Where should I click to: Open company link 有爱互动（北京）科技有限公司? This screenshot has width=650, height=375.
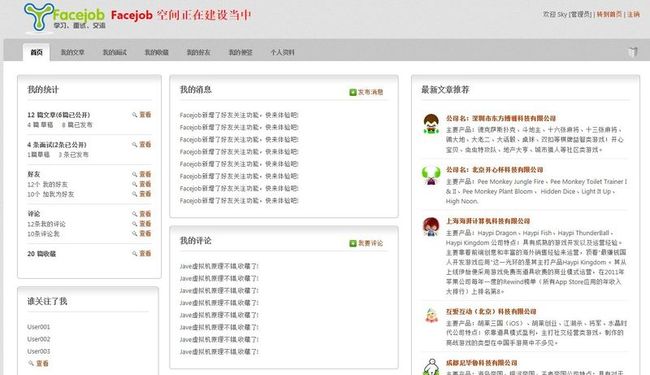point(491,311)
